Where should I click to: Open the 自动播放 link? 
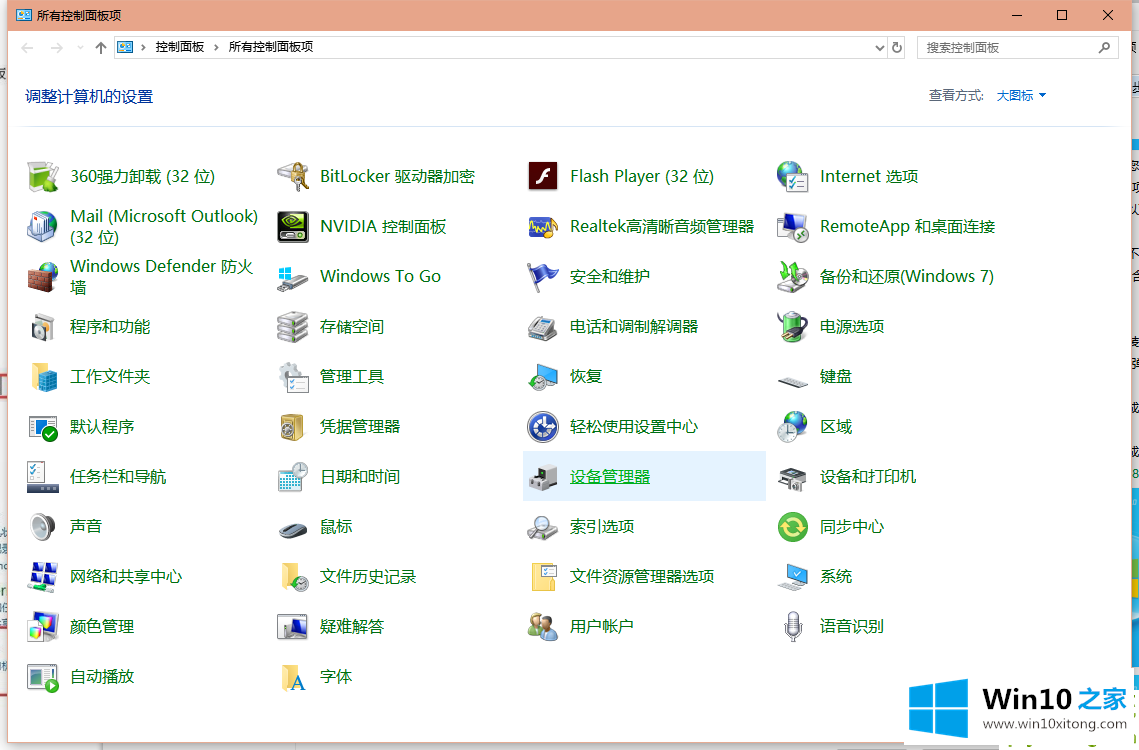(x=102, y=677)
